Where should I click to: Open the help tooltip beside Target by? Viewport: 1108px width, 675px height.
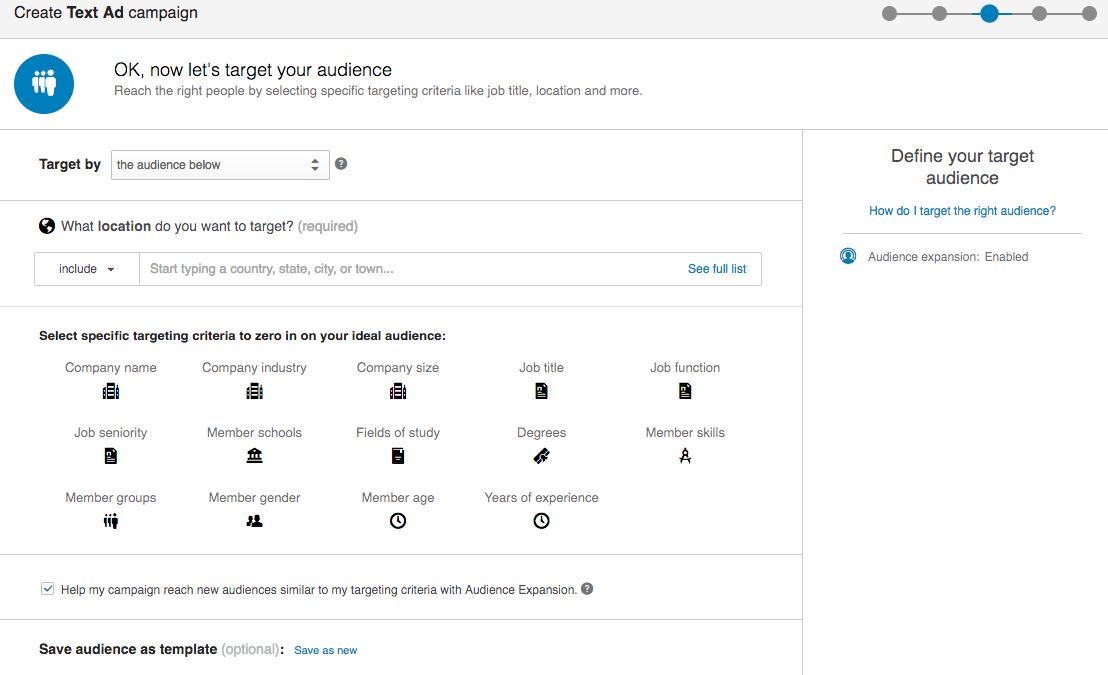[x=341, y=162]
